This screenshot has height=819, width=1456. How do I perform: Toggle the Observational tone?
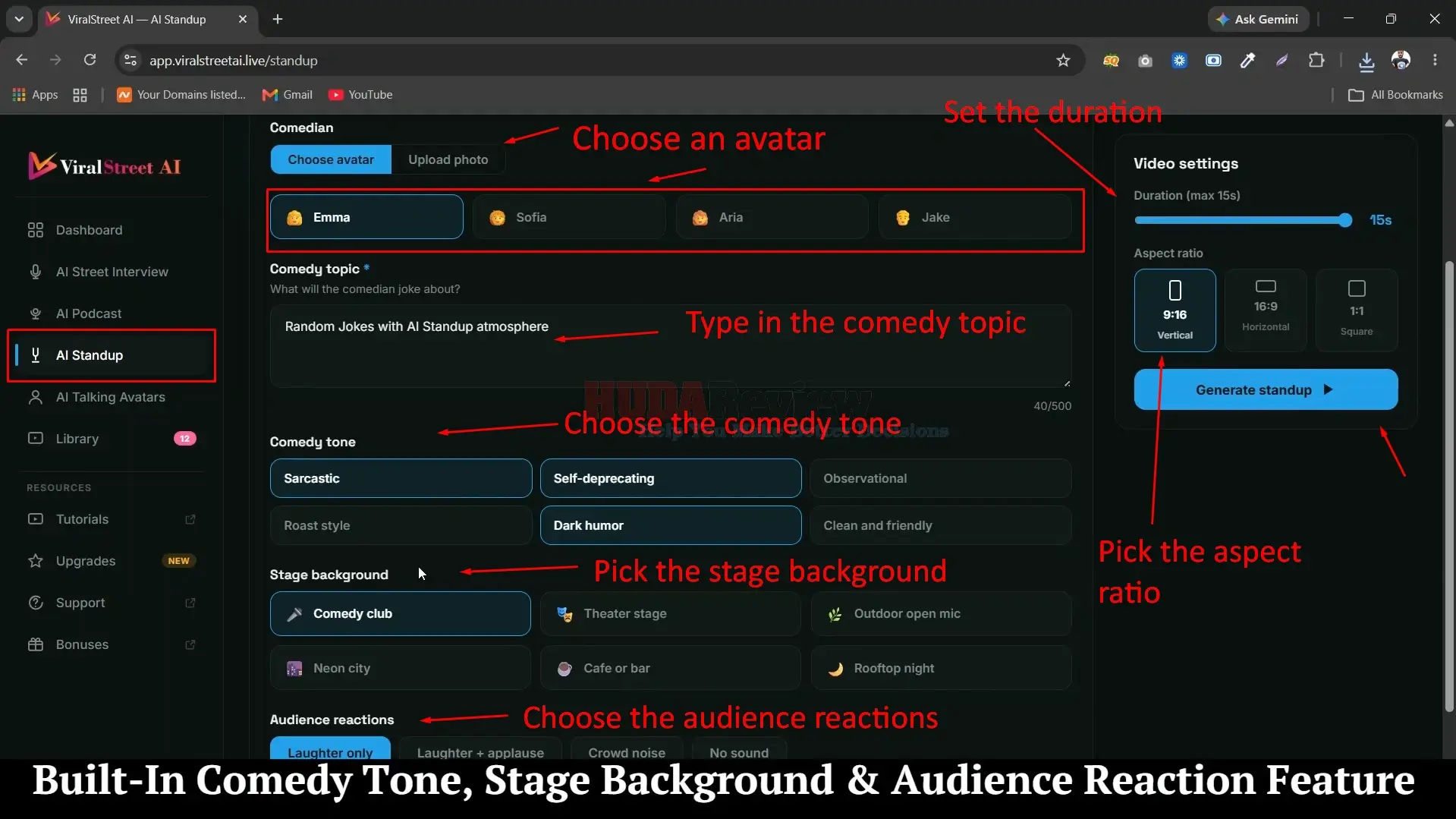coord(941,478)
